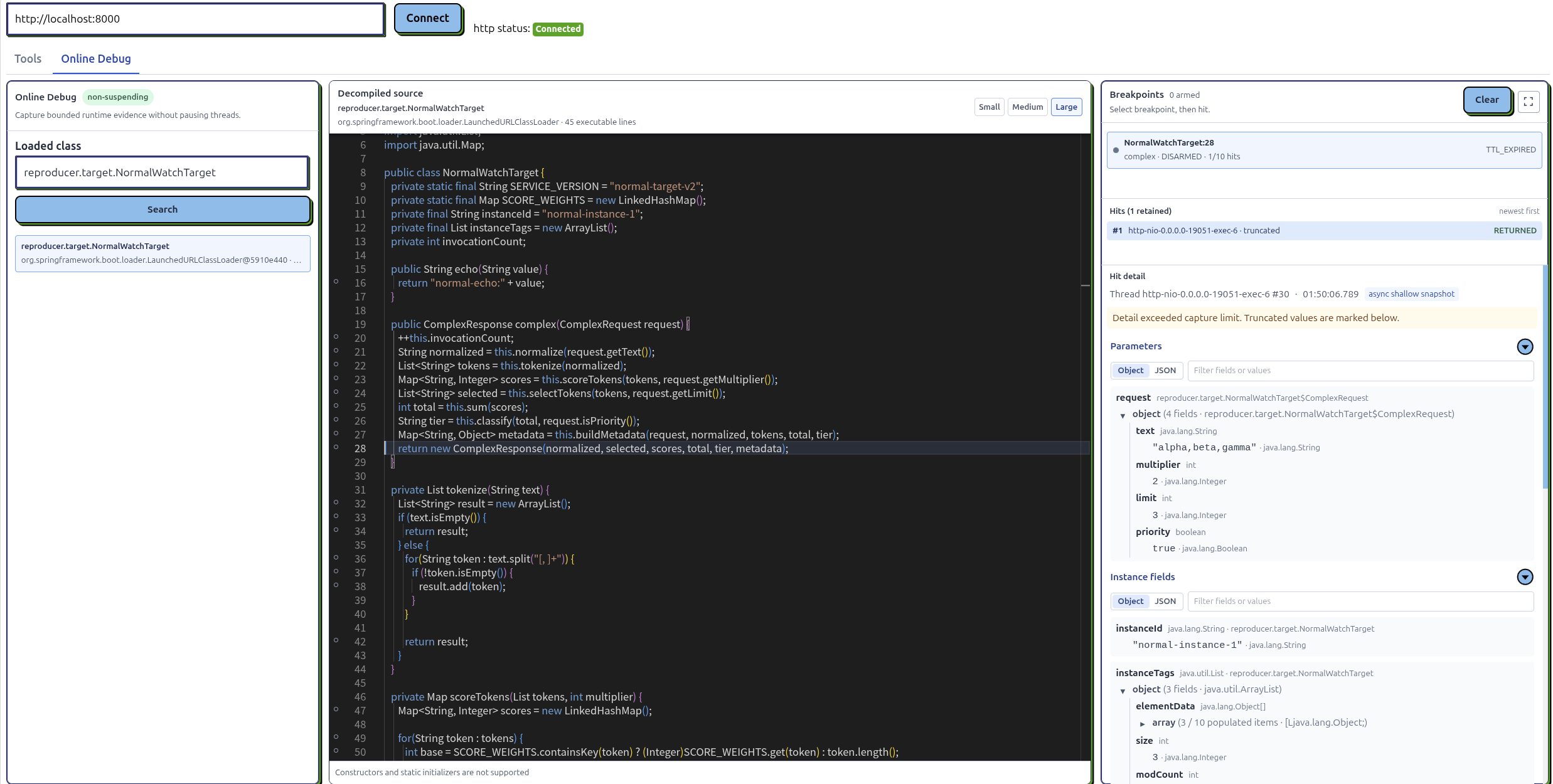Viewport: 1553px width, 784px height.
Task: Open fullscreen view of Breakpoints panel
Action: coord(1529,101)
